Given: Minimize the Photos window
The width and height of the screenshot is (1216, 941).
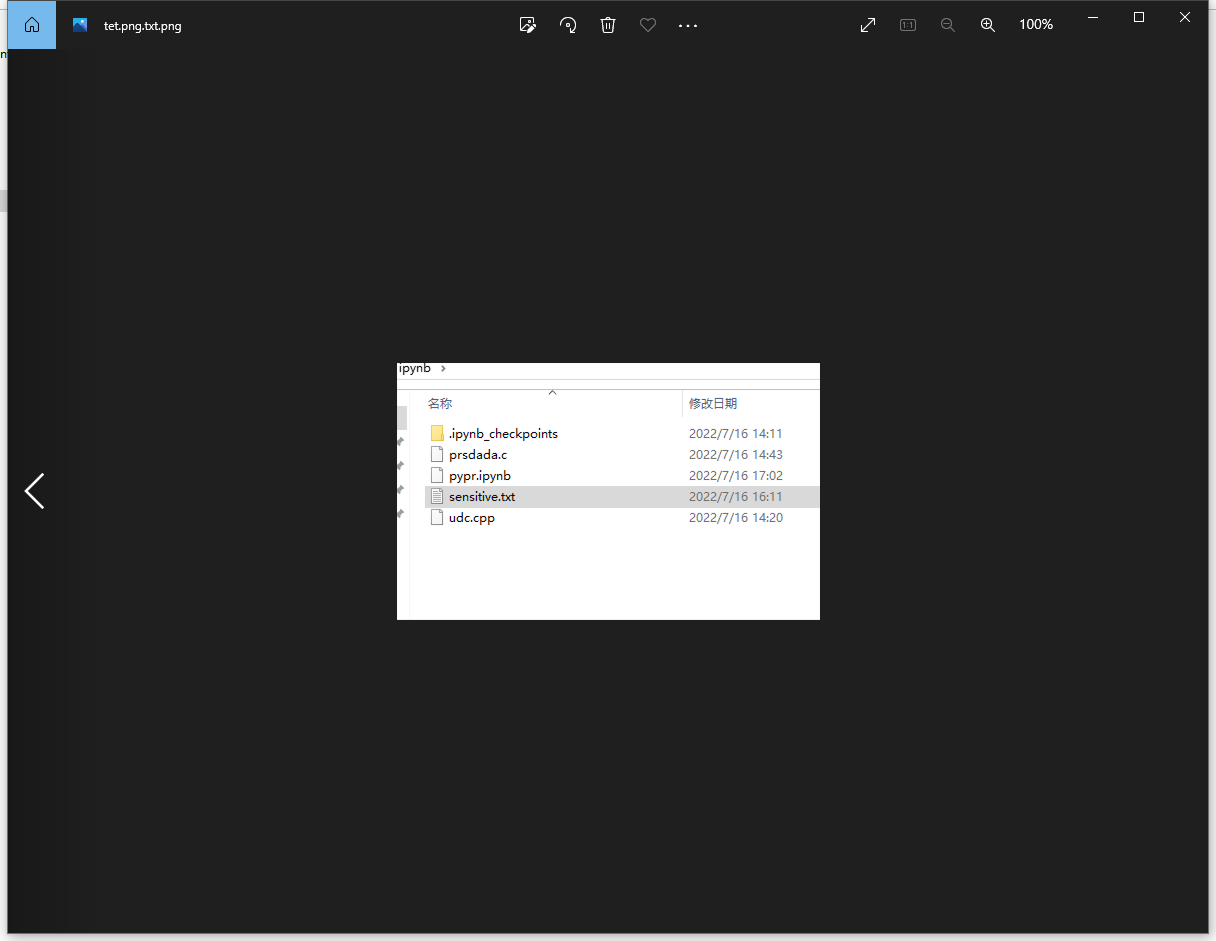Looking at the screenshot, I should click(1093, 17).
